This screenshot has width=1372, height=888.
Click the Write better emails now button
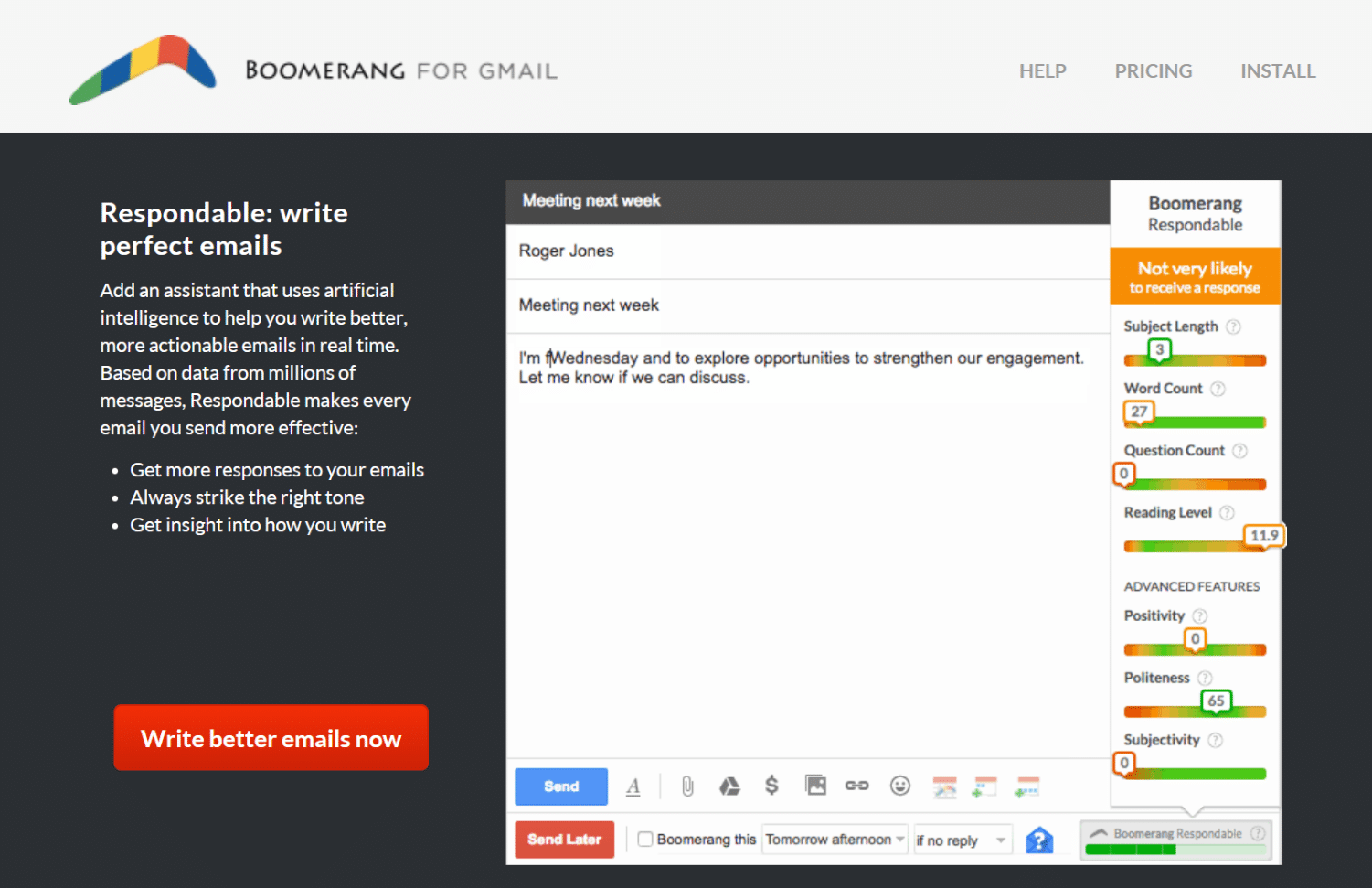click(x=271, y=737)
